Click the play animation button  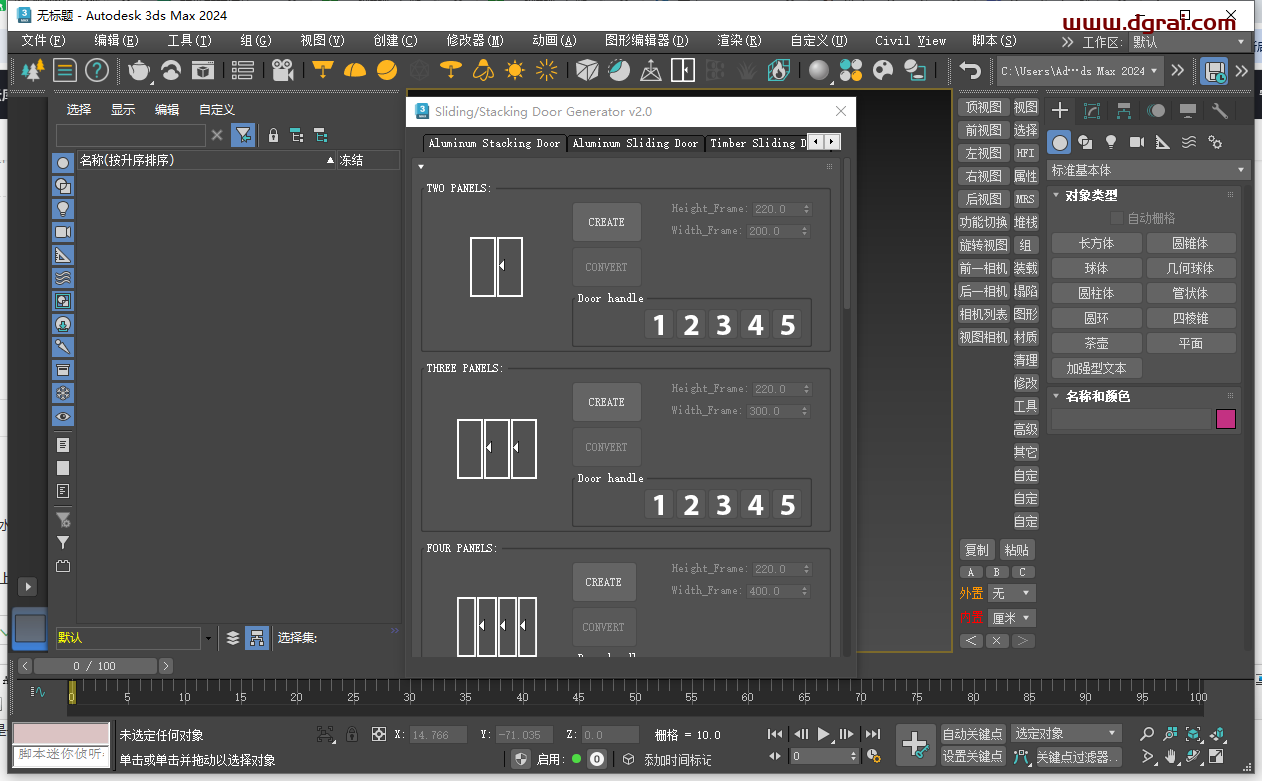(823, 734)
